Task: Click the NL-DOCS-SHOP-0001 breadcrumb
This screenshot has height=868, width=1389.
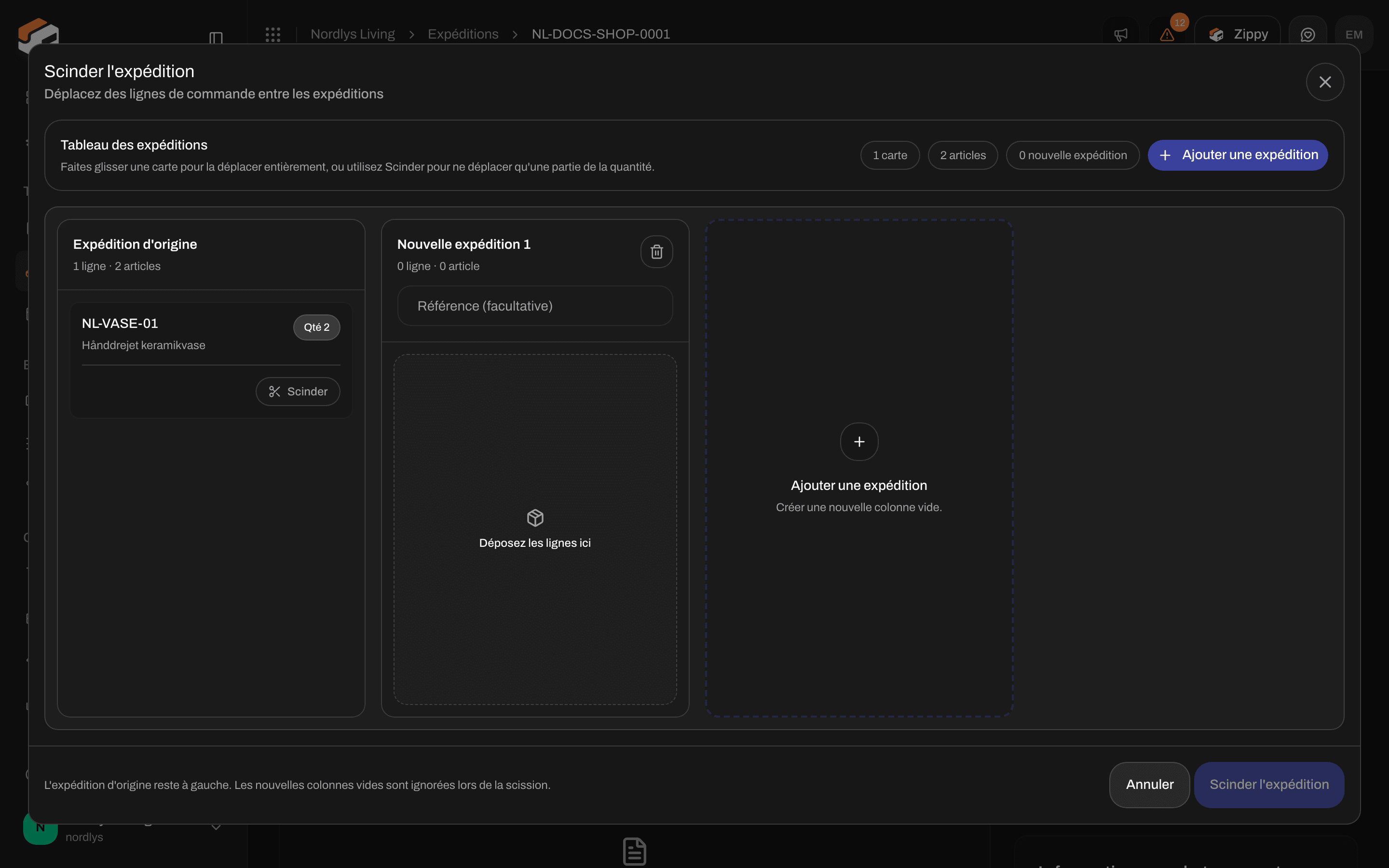Action: 601,34
